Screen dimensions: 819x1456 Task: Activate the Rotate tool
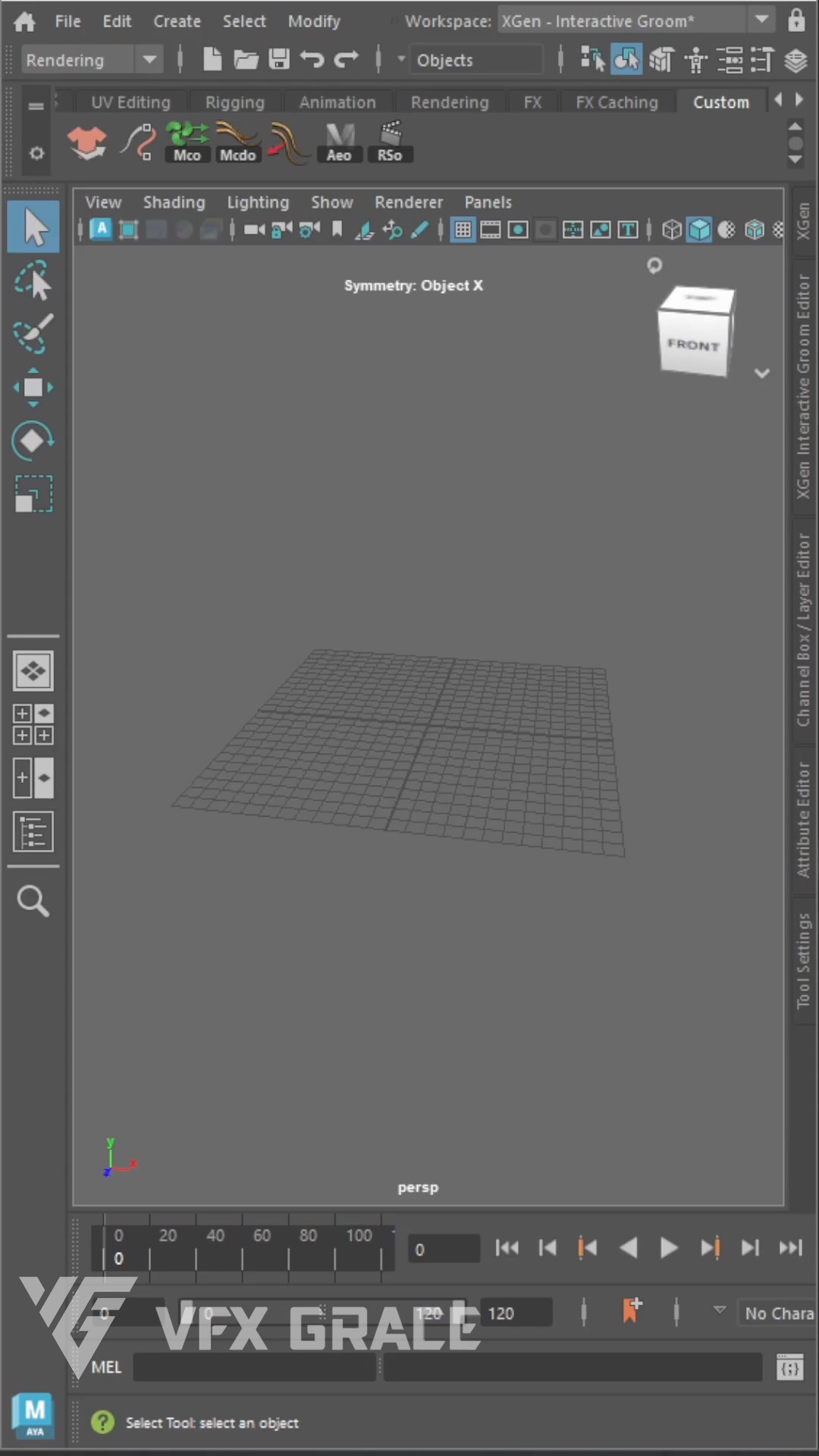pyautogui.click(x=33, y=441)
